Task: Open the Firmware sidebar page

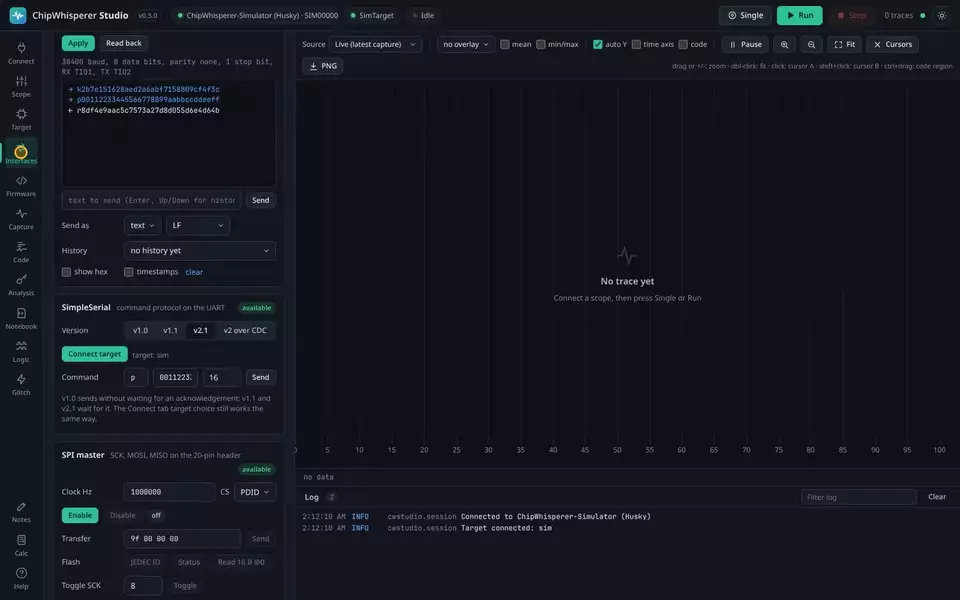Action: coord(21,186)
